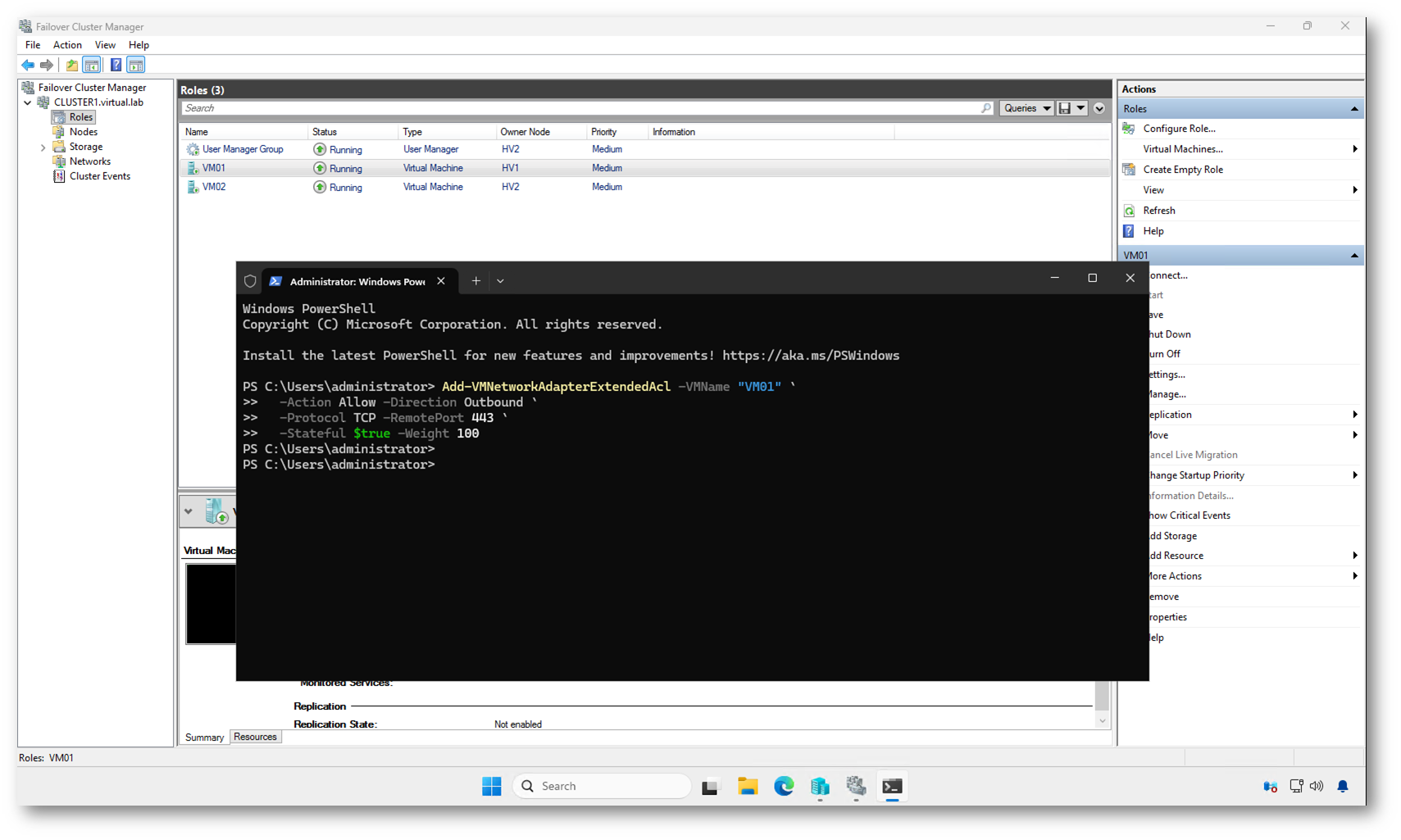
Task: Open File Explorer from the taskbar
Action: coord(747,786)
